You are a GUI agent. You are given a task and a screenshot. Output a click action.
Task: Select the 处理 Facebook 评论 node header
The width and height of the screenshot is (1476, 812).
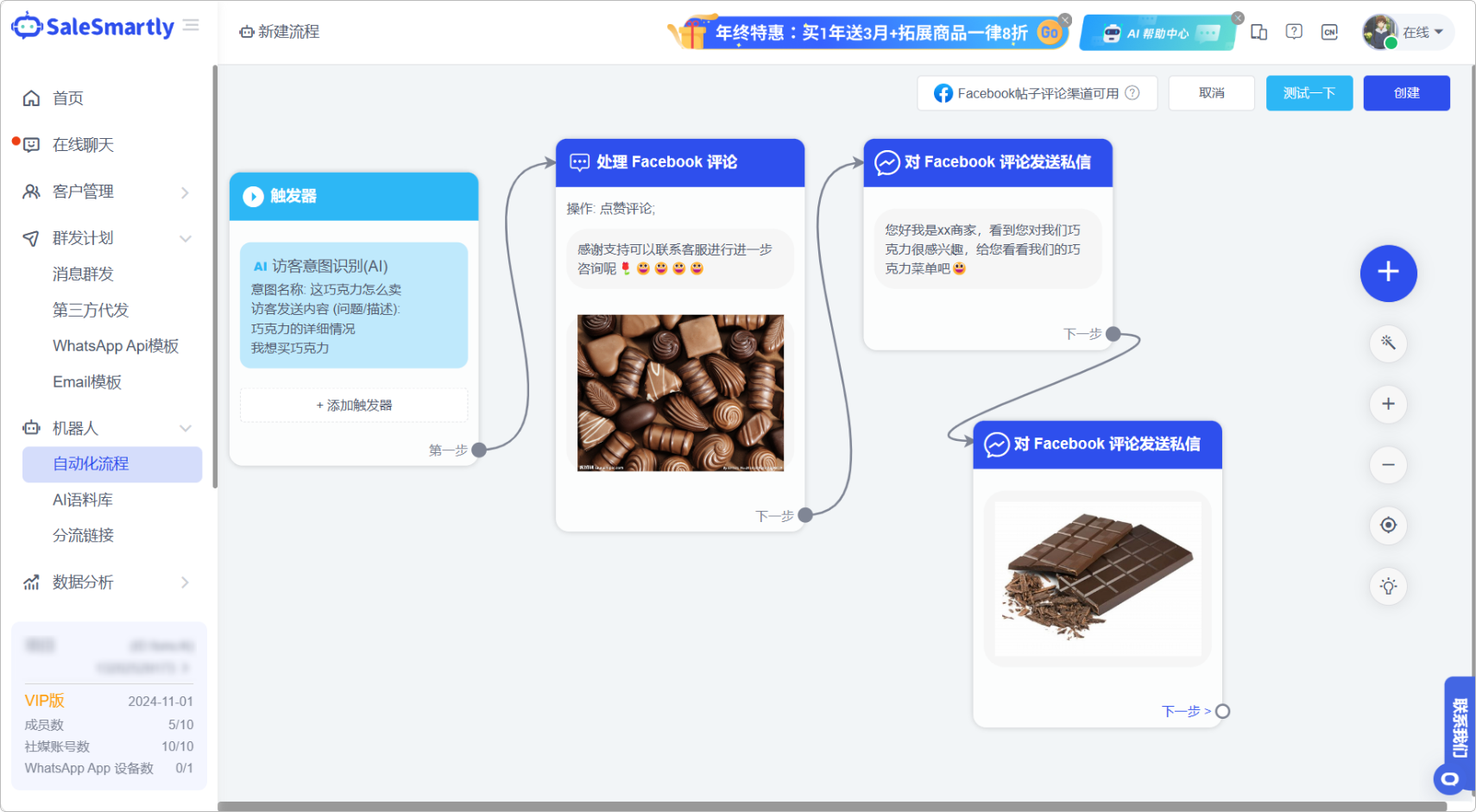coord(680,162)
